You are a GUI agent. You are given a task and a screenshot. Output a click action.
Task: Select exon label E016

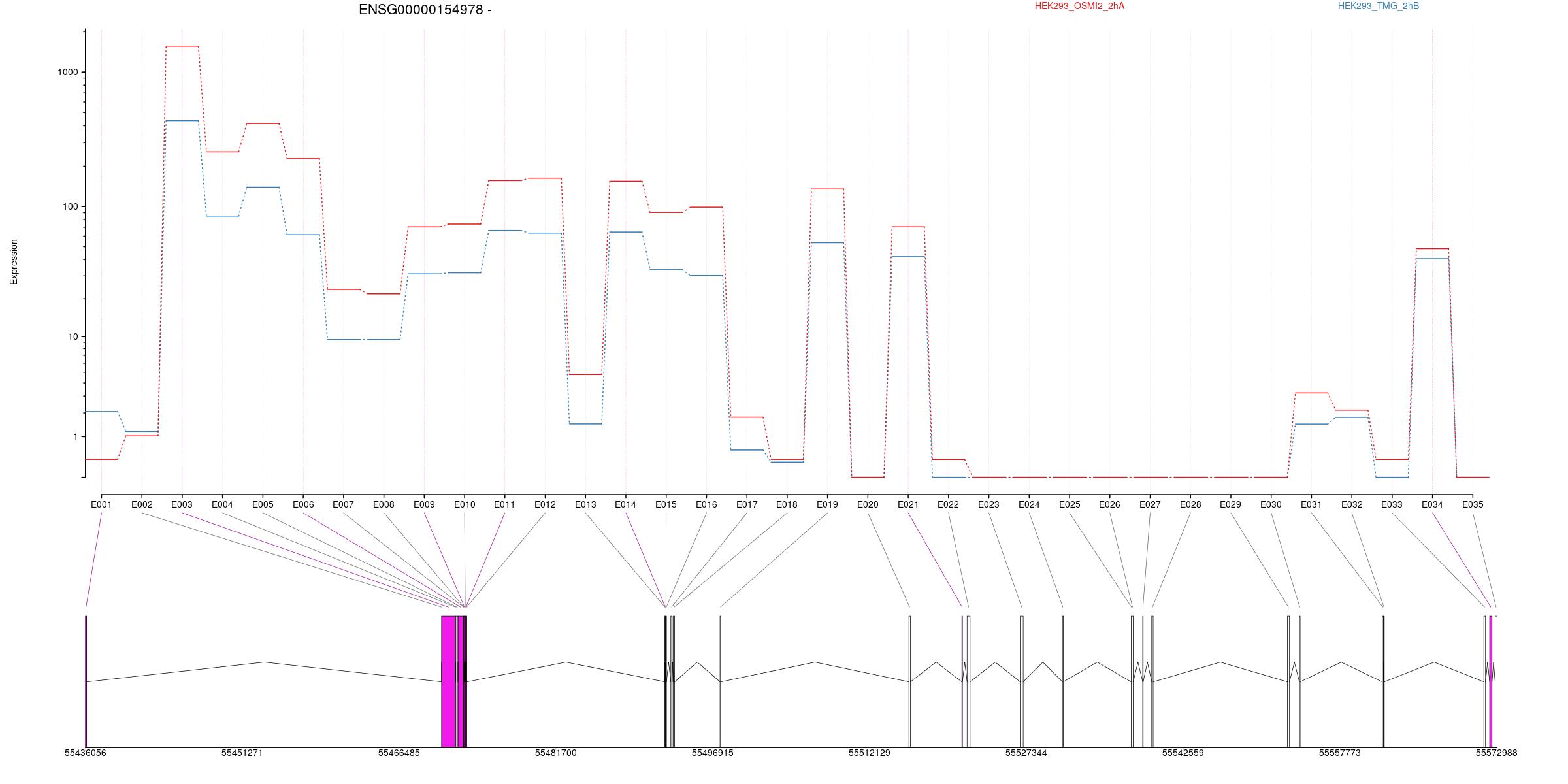click(x=706, y=504)
